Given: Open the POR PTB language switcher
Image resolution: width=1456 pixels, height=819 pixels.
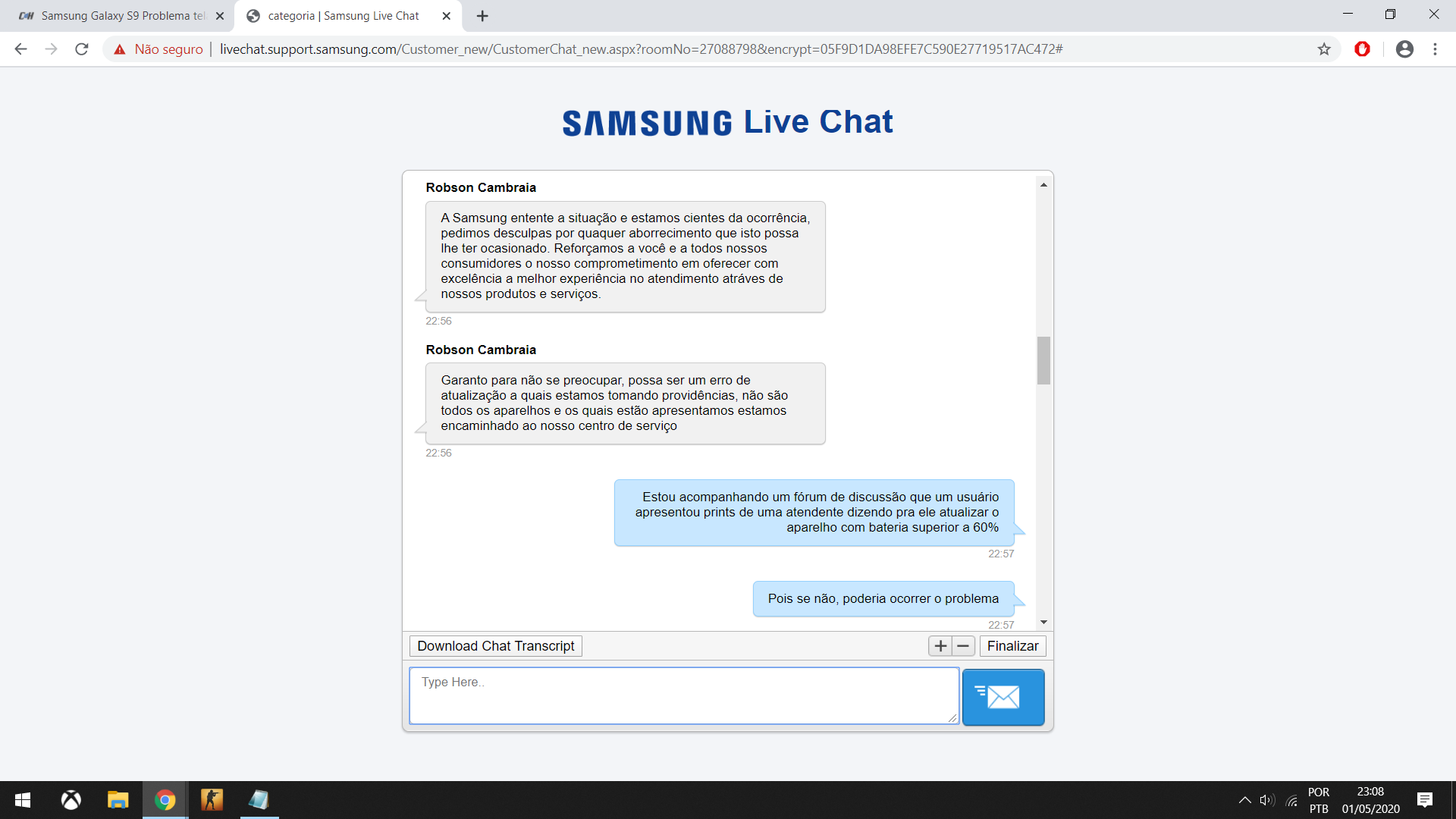Looking at the screenshot, I should coord(1319,800).
